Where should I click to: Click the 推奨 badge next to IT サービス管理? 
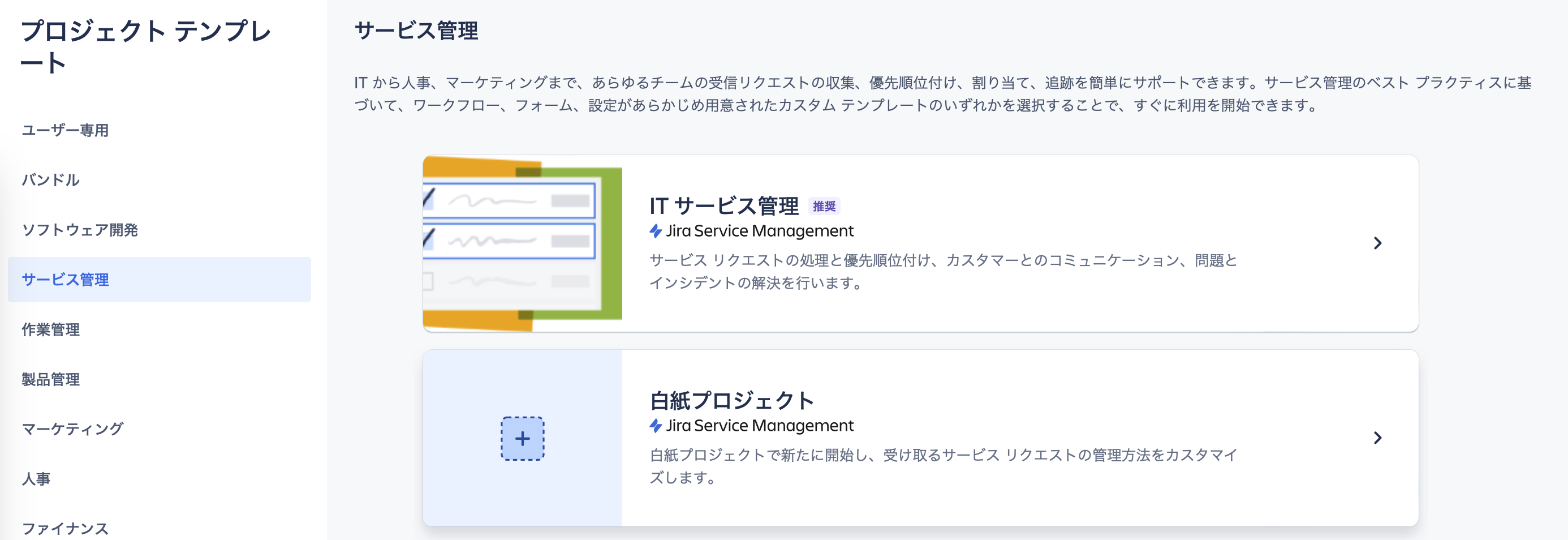pyautogui.click(x=825, y=207)
